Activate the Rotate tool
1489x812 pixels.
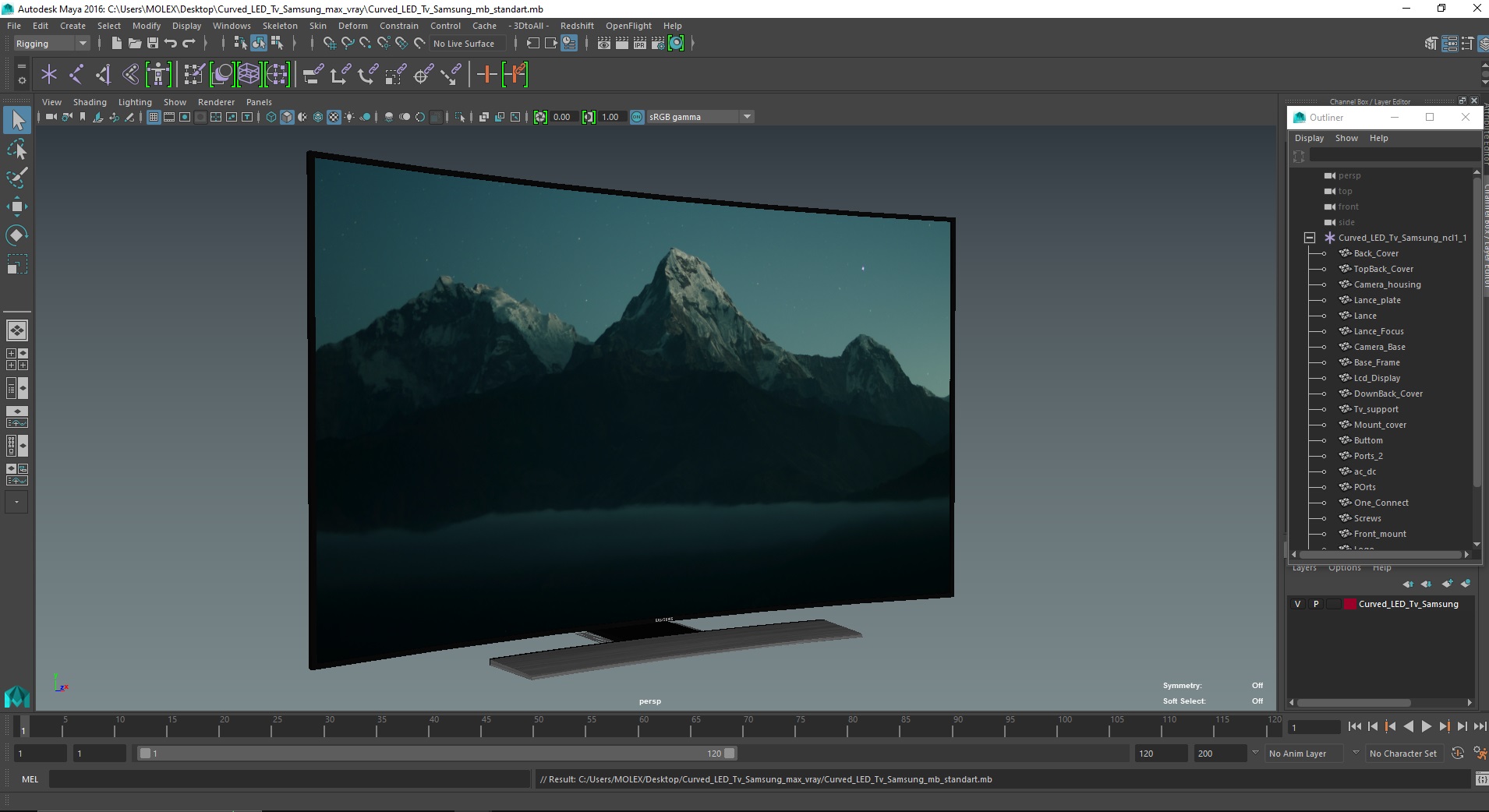point(17,235)
